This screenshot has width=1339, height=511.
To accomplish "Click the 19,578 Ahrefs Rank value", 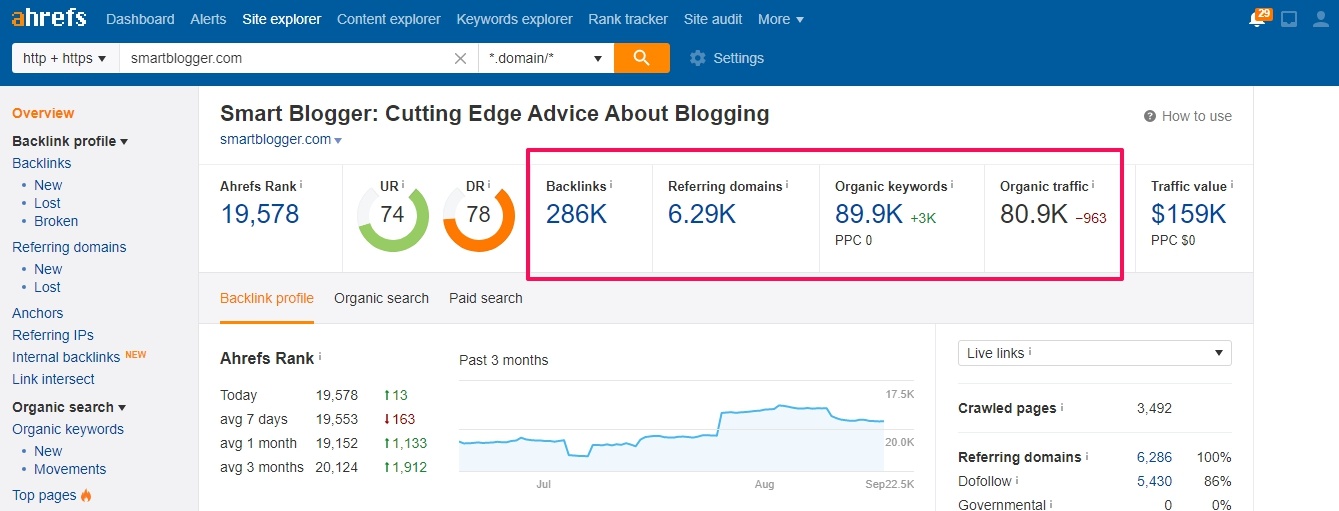I will 259,214.
